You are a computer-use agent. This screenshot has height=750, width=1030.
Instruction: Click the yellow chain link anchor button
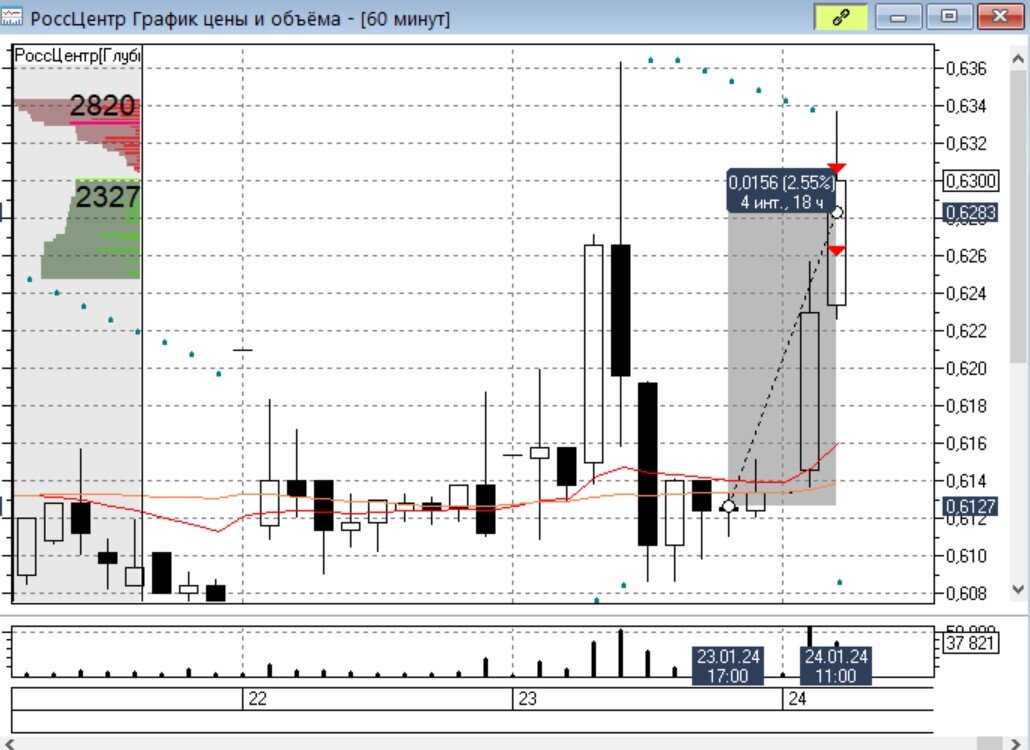pos(841,17)
